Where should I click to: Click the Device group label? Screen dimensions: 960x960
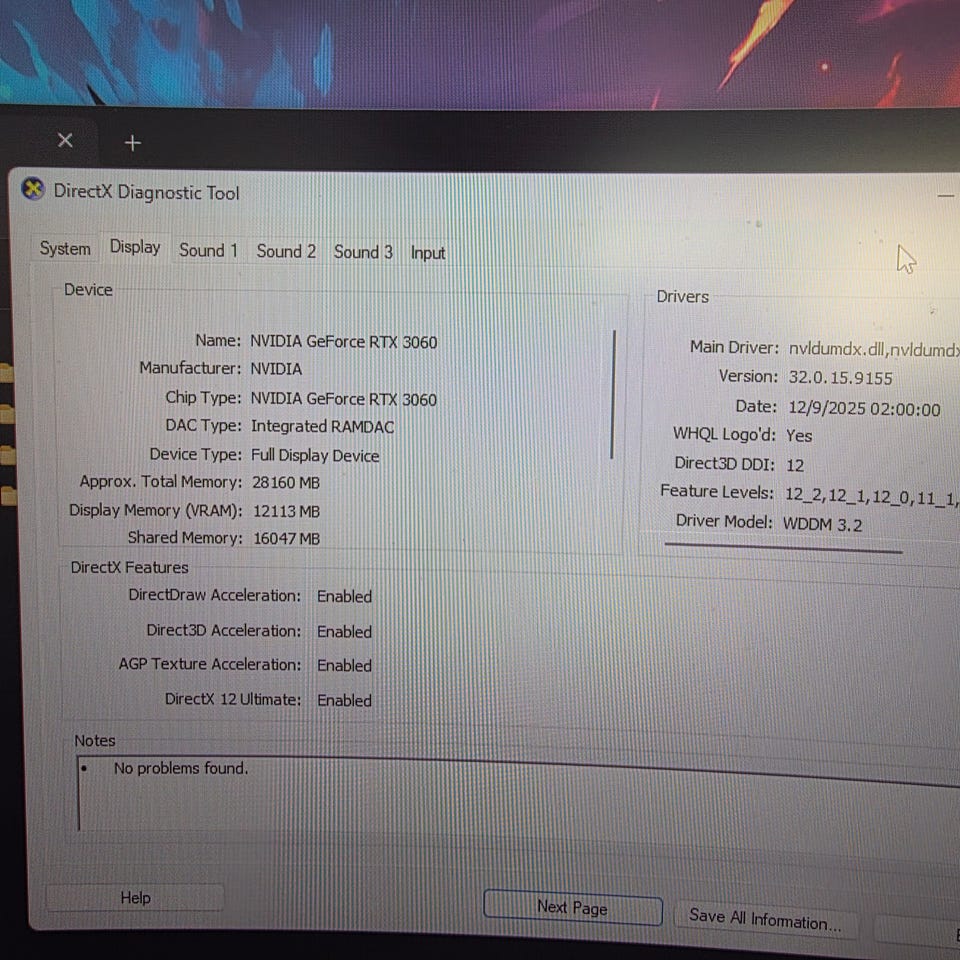click(88, 290)
